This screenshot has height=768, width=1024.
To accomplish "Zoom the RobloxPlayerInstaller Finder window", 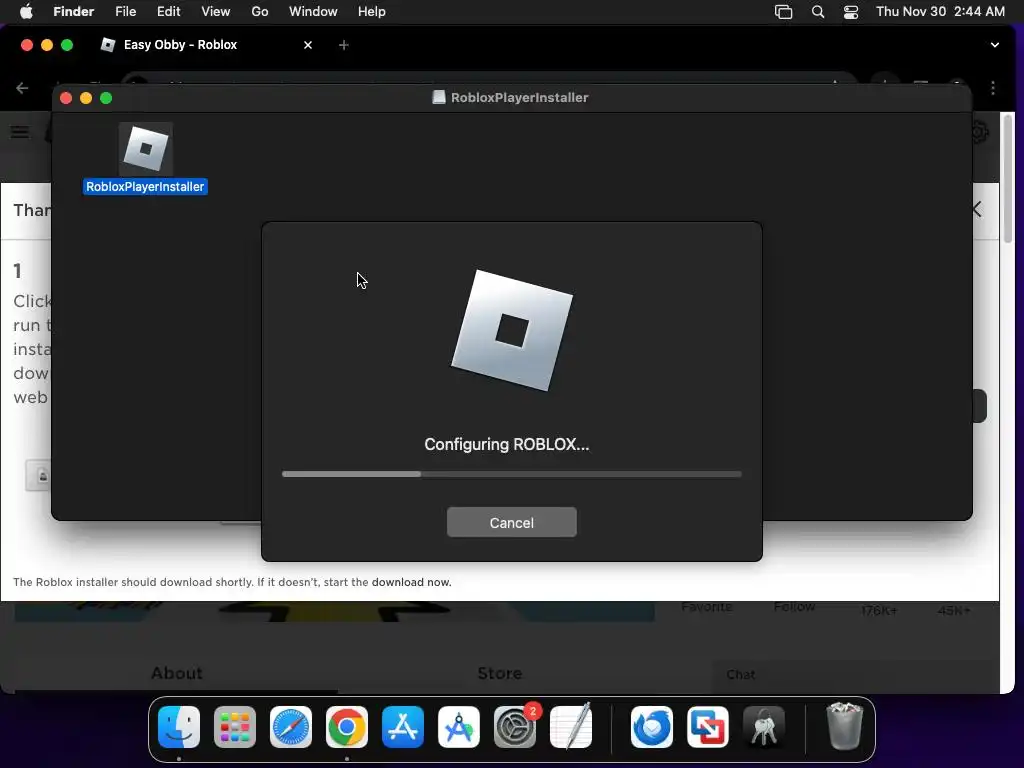I will coord(106,98).
